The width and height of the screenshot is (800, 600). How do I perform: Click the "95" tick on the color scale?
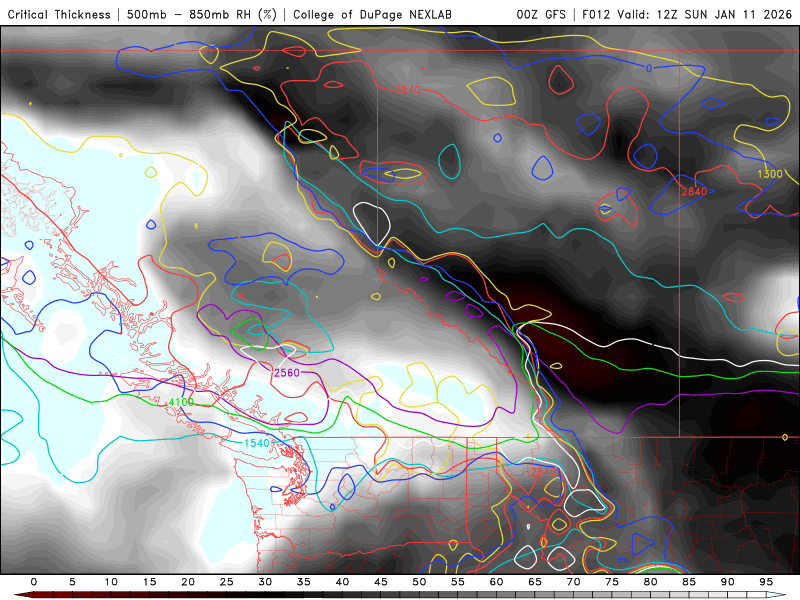pyautogui.click(x=766, y=582)
